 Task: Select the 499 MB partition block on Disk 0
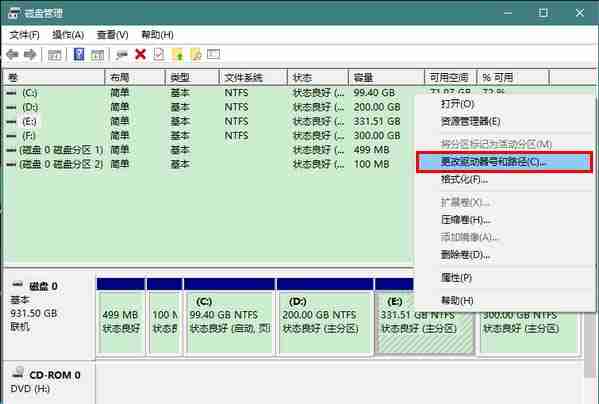point(121,317)
